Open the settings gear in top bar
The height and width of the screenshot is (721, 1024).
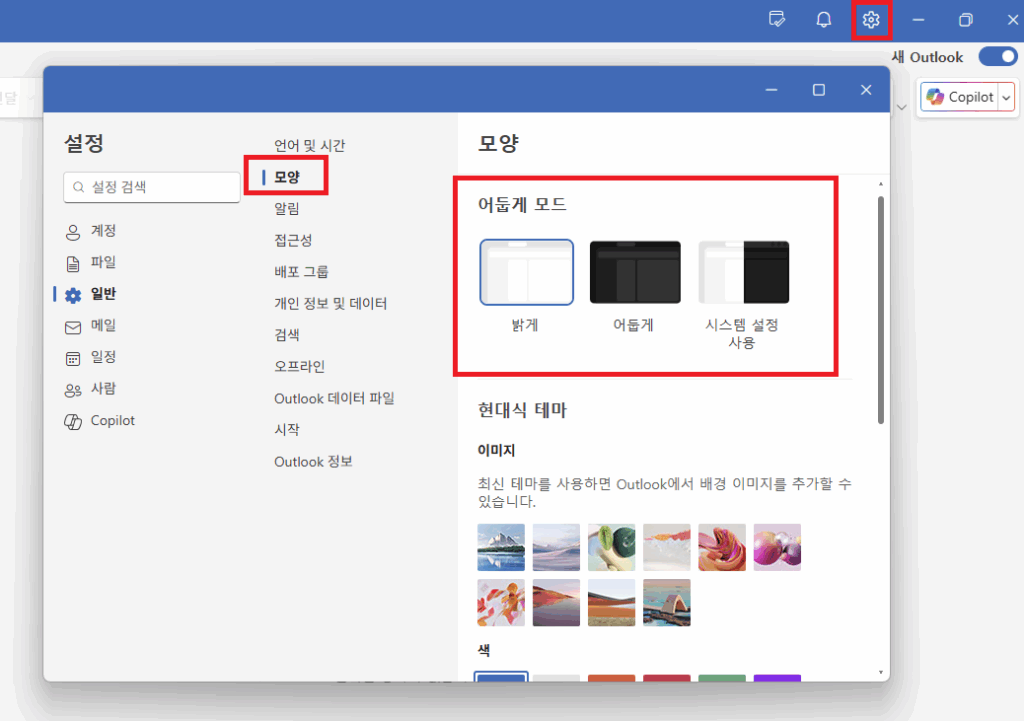click(x=871, y=19)
